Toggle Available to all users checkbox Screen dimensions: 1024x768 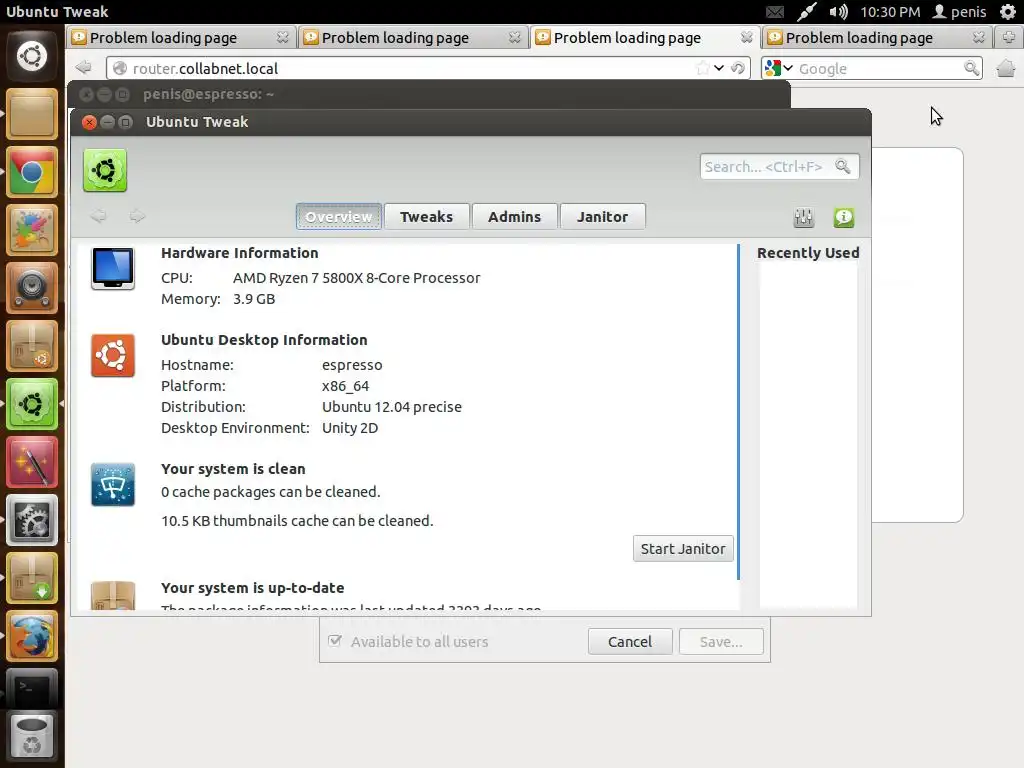(x=335, y=641)
